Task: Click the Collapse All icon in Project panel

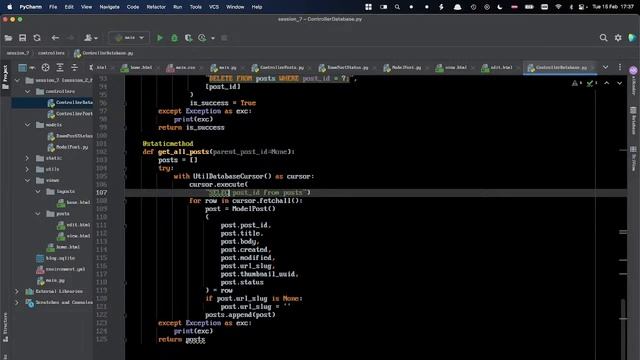Action: [74, 67]
